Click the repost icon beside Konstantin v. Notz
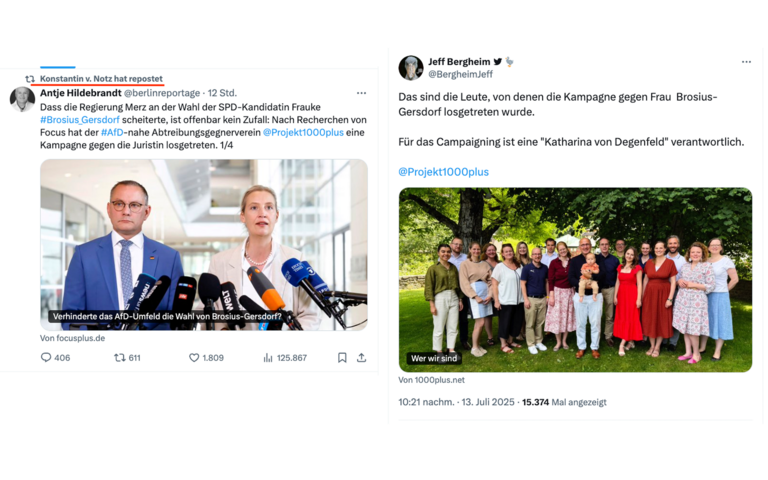The height and width of the screenshot is (480, 768). pos(30,78)
